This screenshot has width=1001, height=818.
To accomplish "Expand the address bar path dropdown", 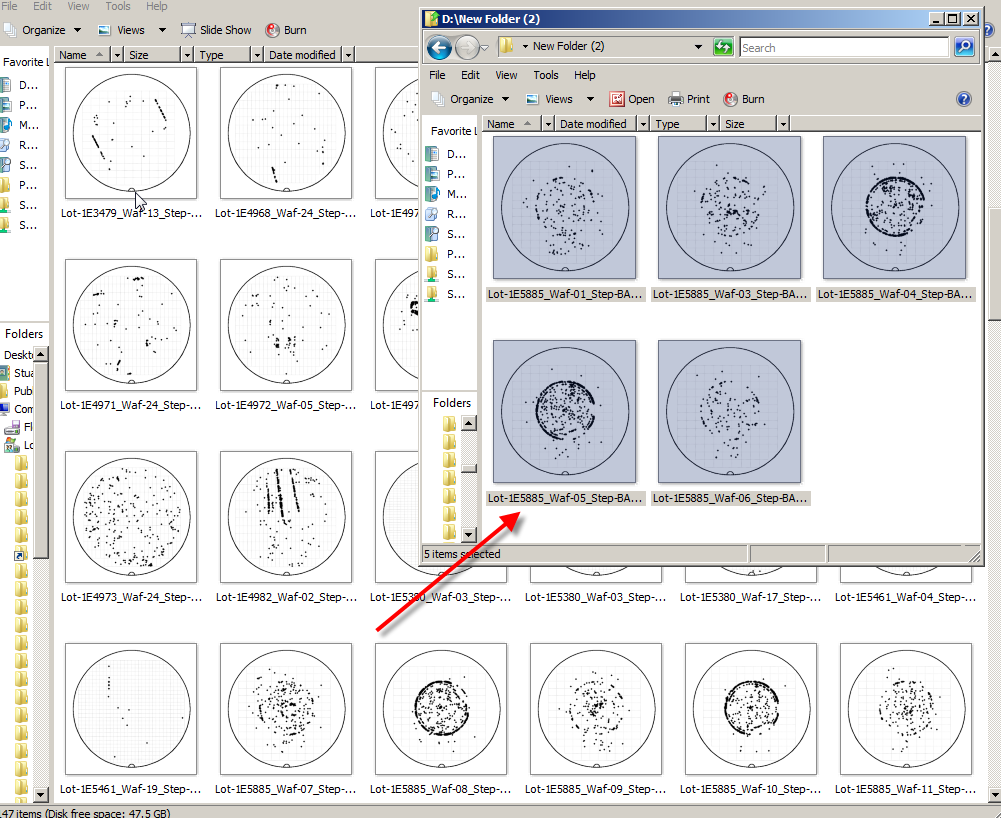I will pos(698,47).
